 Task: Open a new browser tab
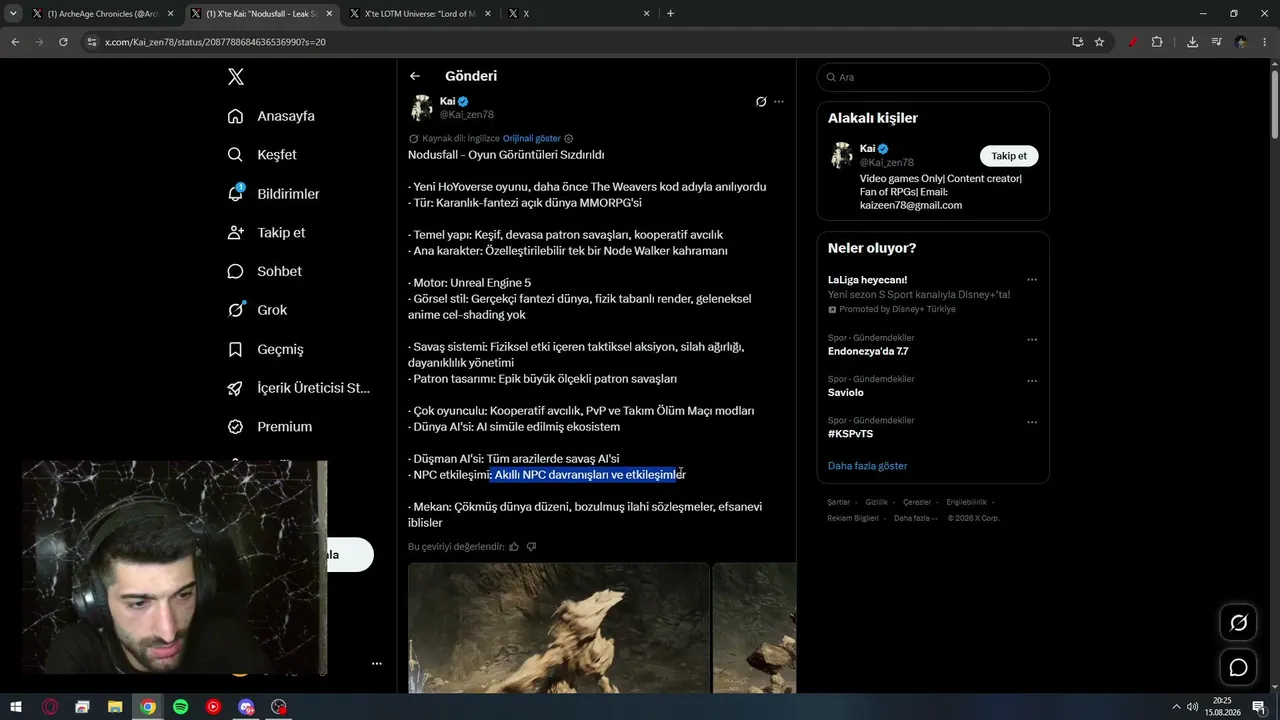(670, 14)
